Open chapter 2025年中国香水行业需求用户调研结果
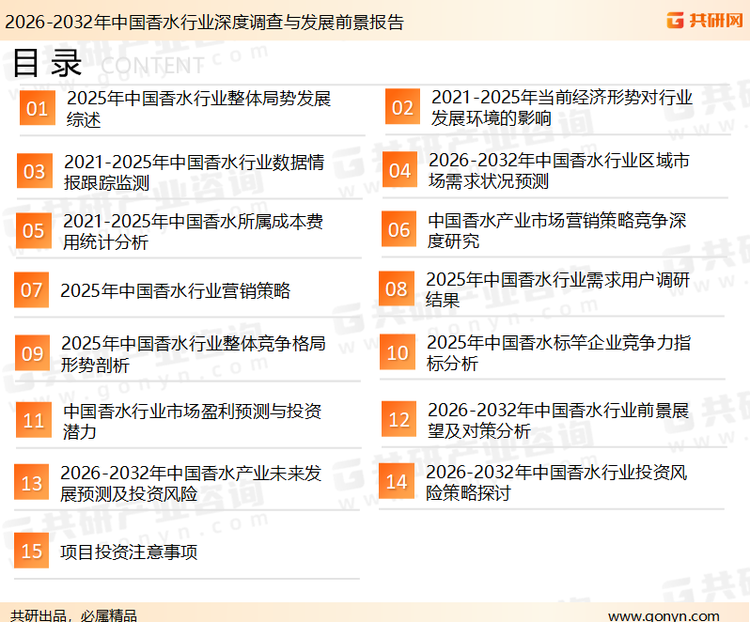750x622 pixels. tap(558, 289)
